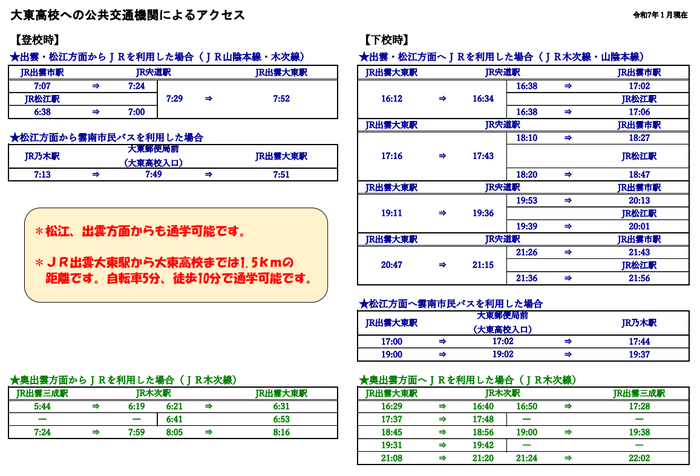The width and height of the screenshot is (700, 476).
Task: Select the 20:13 arrival time cell
Action: 639,200
